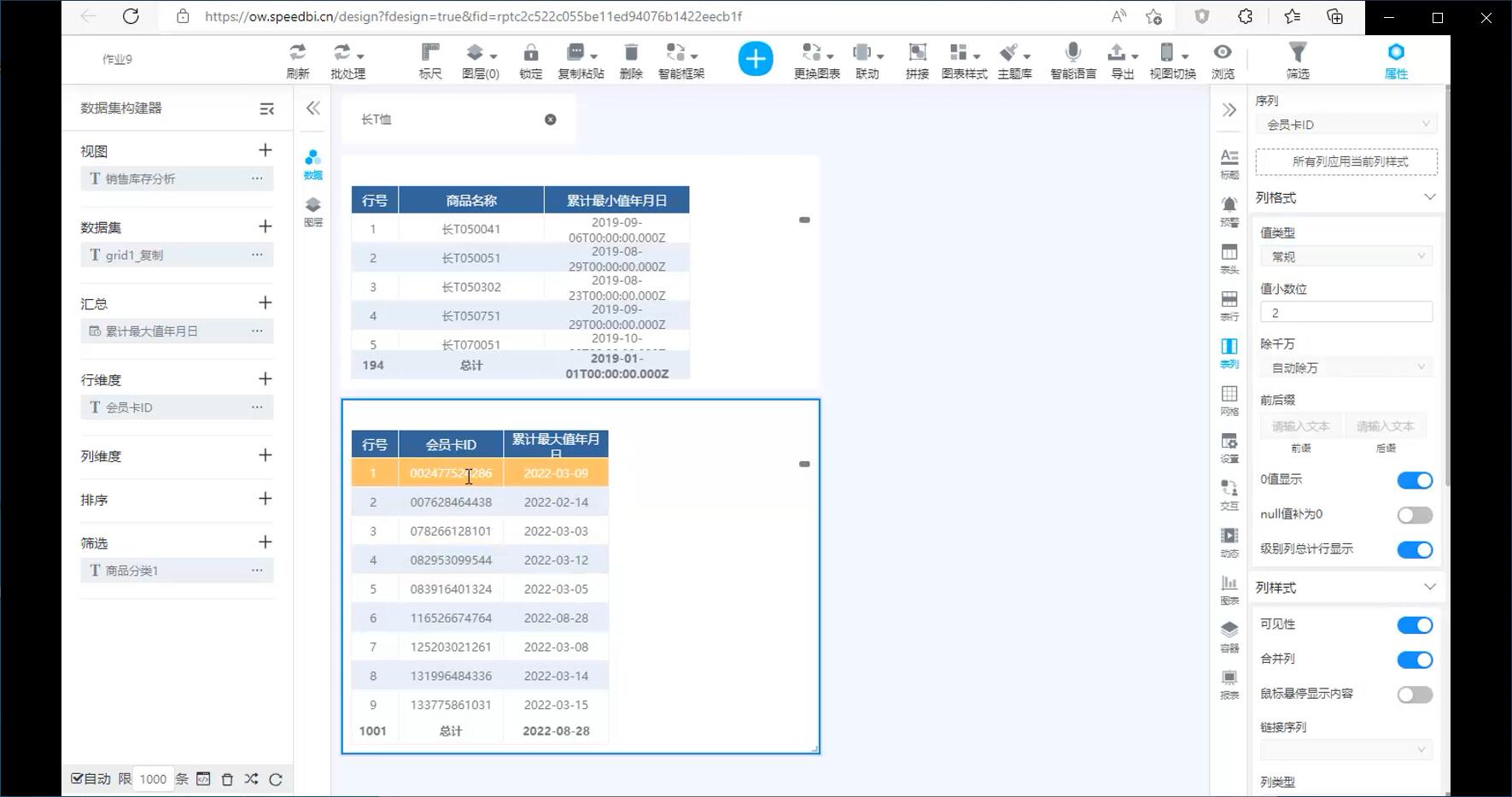Uncheck the 自动 checkbox
The image size is (1512, 797).
(77, 778)
